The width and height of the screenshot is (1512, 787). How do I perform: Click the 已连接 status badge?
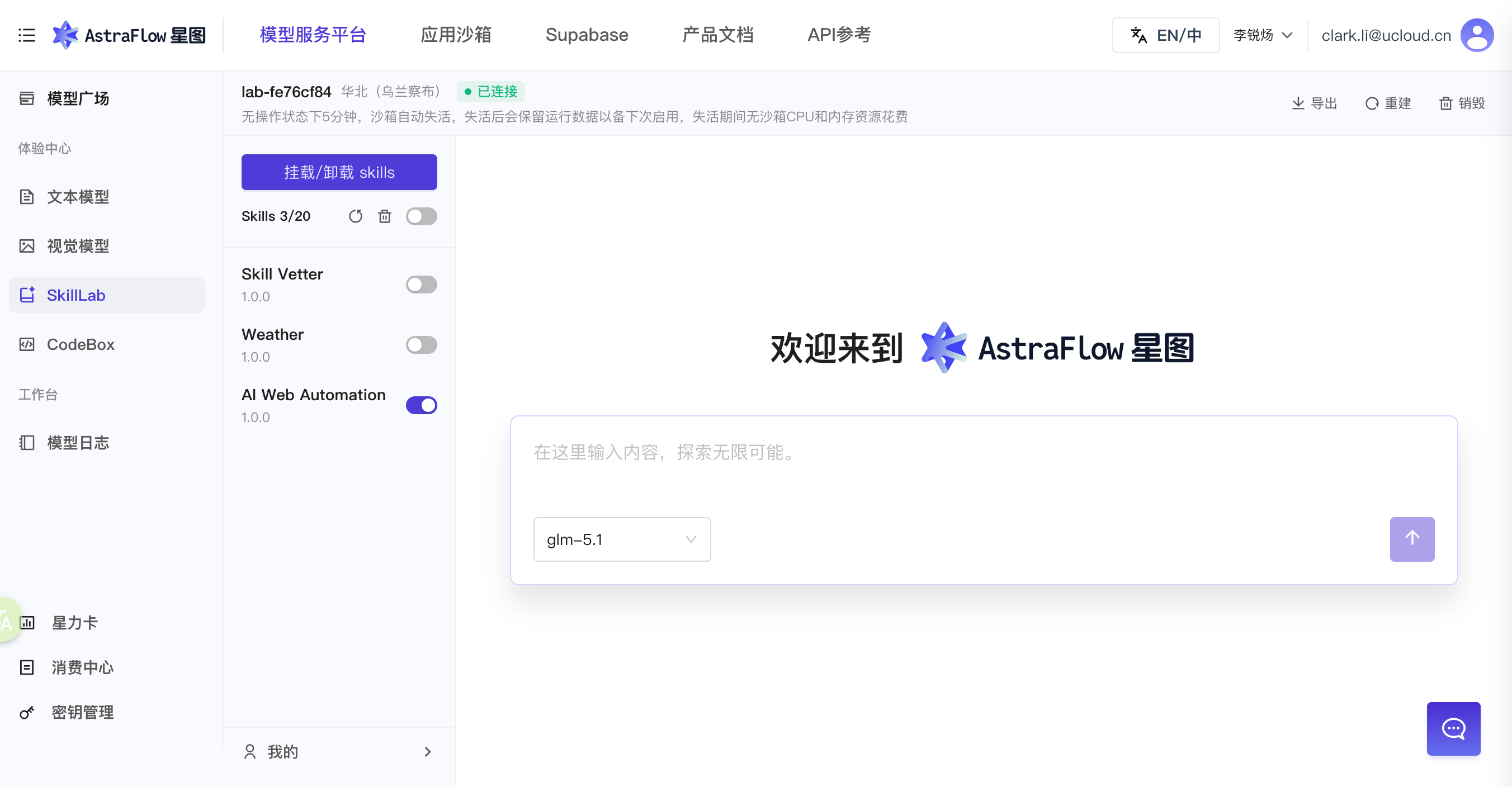tap(491, 92)
